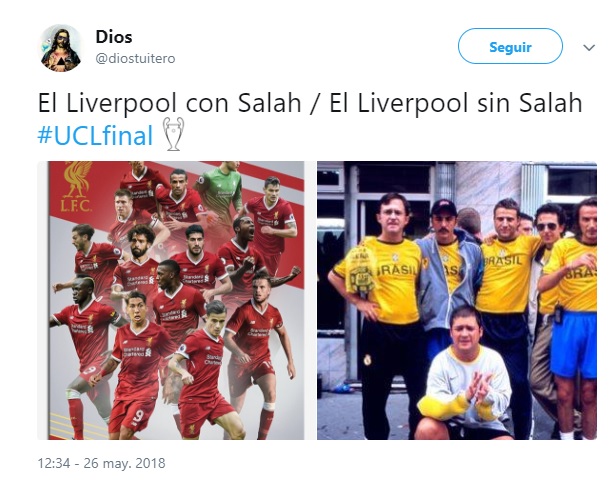The width and height of the screenshot is (613, 485).
Task: Open the Dios profile avatar picture
Action: (x=61, y=48)
